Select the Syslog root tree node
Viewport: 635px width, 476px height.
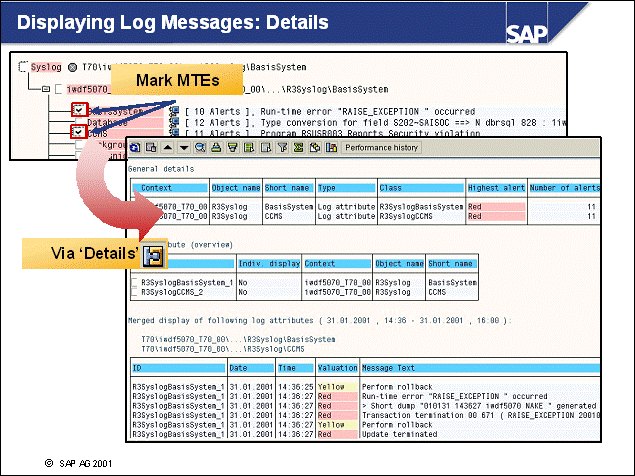46,67
